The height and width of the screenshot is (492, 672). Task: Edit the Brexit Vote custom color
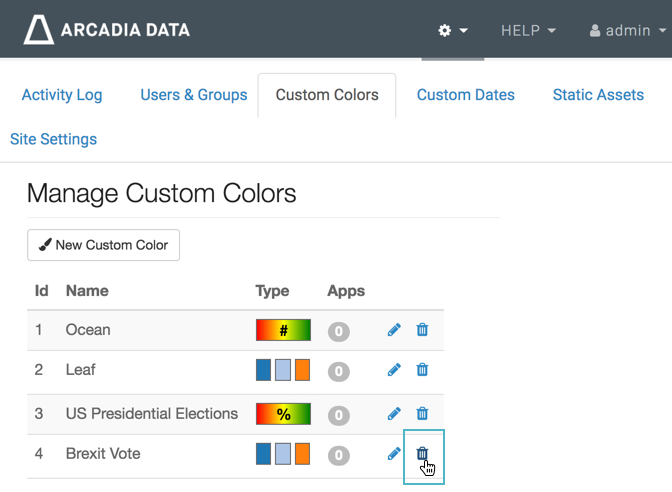click(x=394, y=454)
